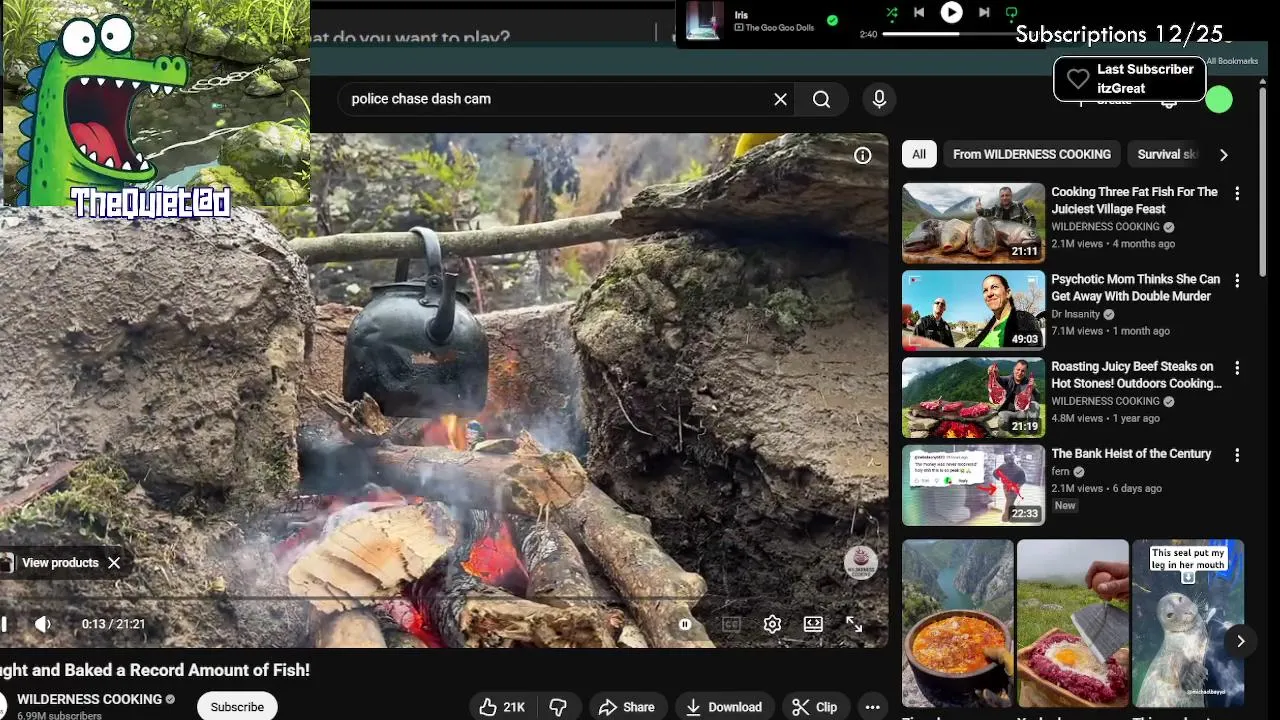
Task: Open the raw meat heart Short thumbnail
Action: [x=1073, y=624]
